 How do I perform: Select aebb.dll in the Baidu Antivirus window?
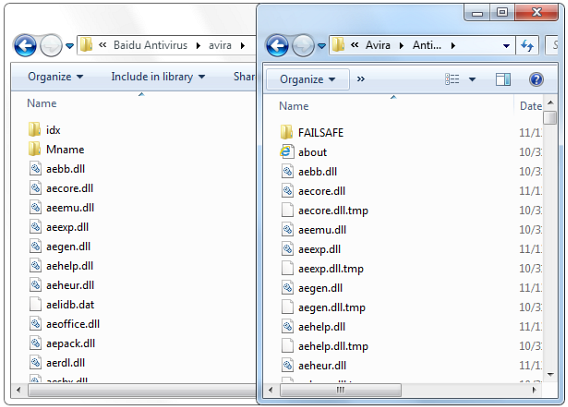(57, 169)
